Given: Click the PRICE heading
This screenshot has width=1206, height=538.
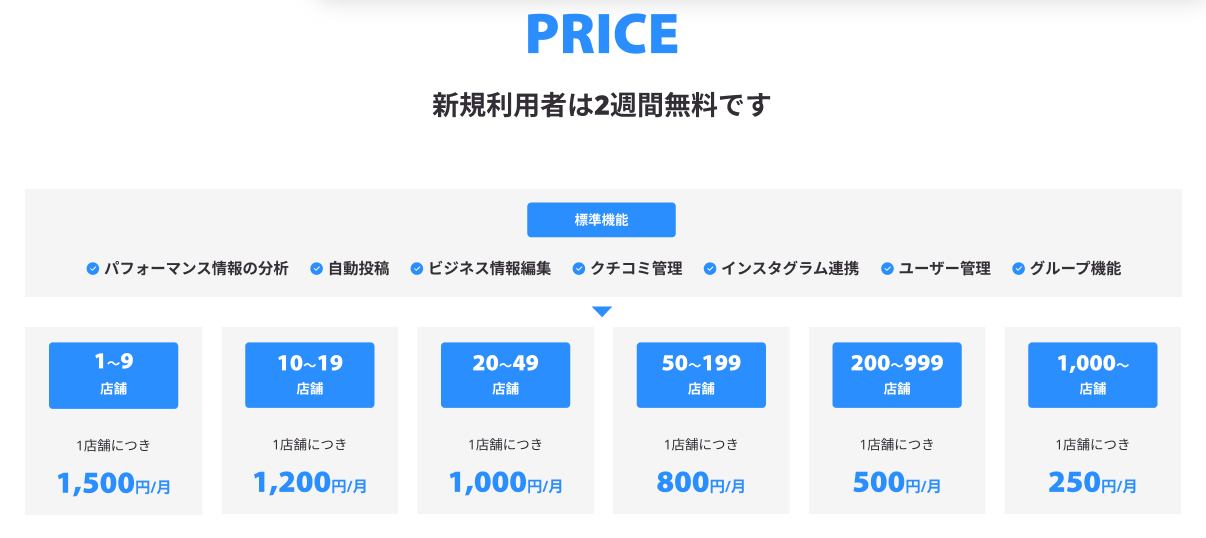Looking at the screenshot, I should click(602, 34).
